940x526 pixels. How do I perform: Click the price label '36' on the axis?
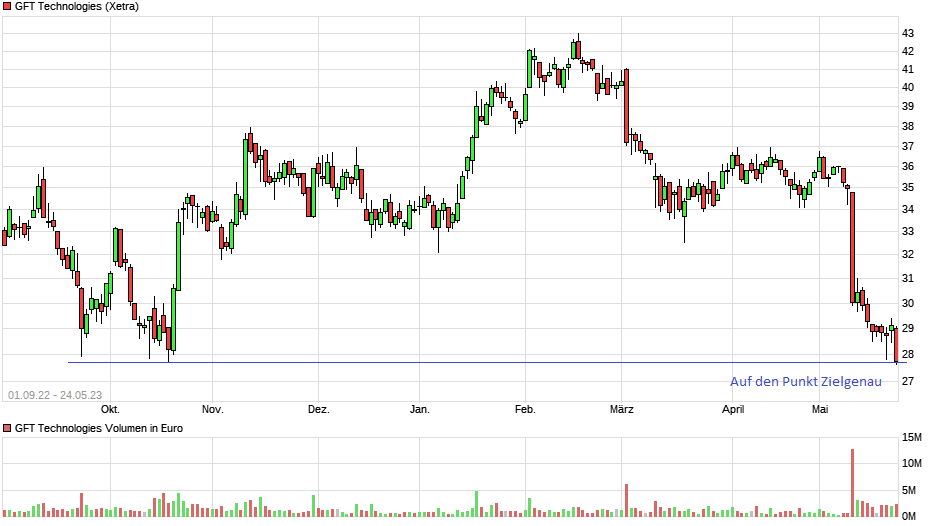point(908,167)
